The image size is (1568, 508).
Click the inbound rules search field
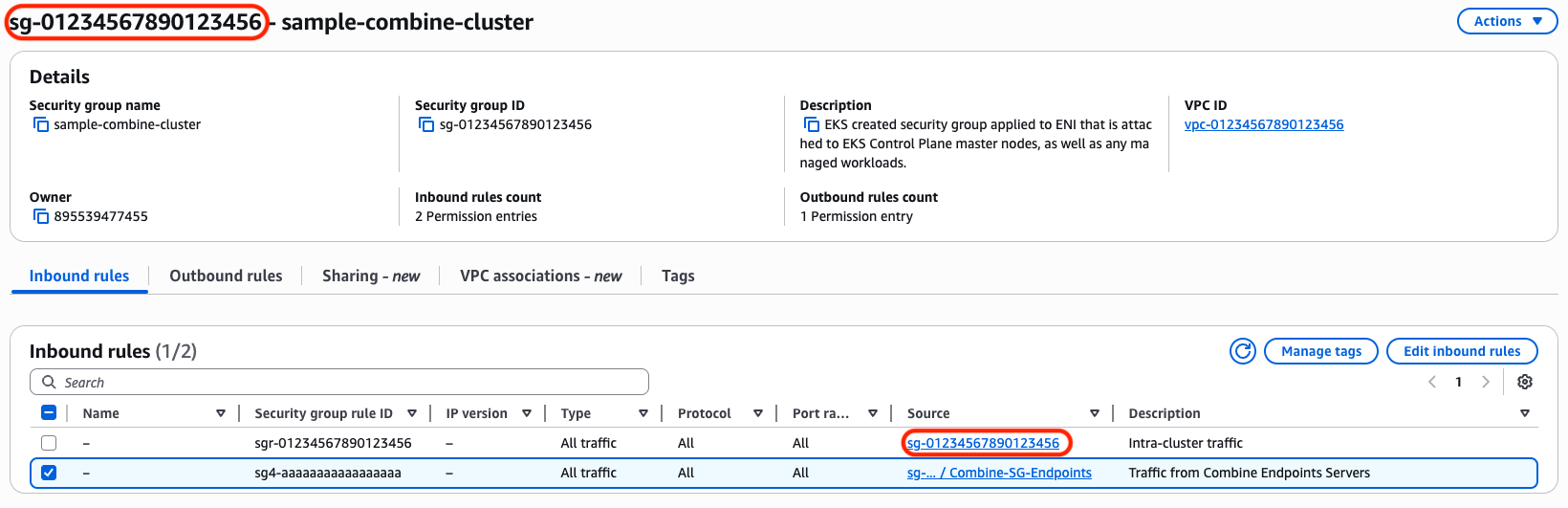coord(339,382)
